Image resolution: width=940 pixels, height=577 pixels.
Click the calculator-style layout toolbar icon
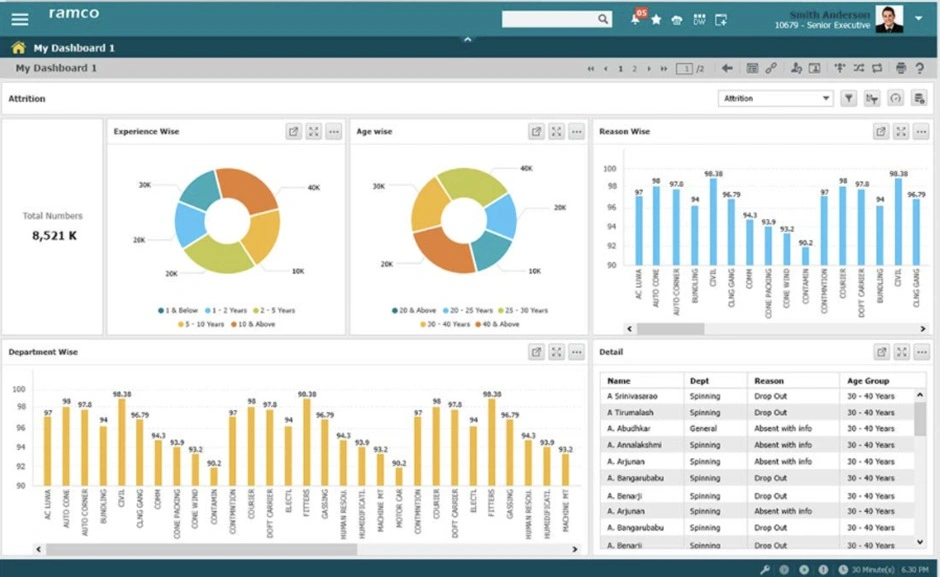(x=752, y=68)
